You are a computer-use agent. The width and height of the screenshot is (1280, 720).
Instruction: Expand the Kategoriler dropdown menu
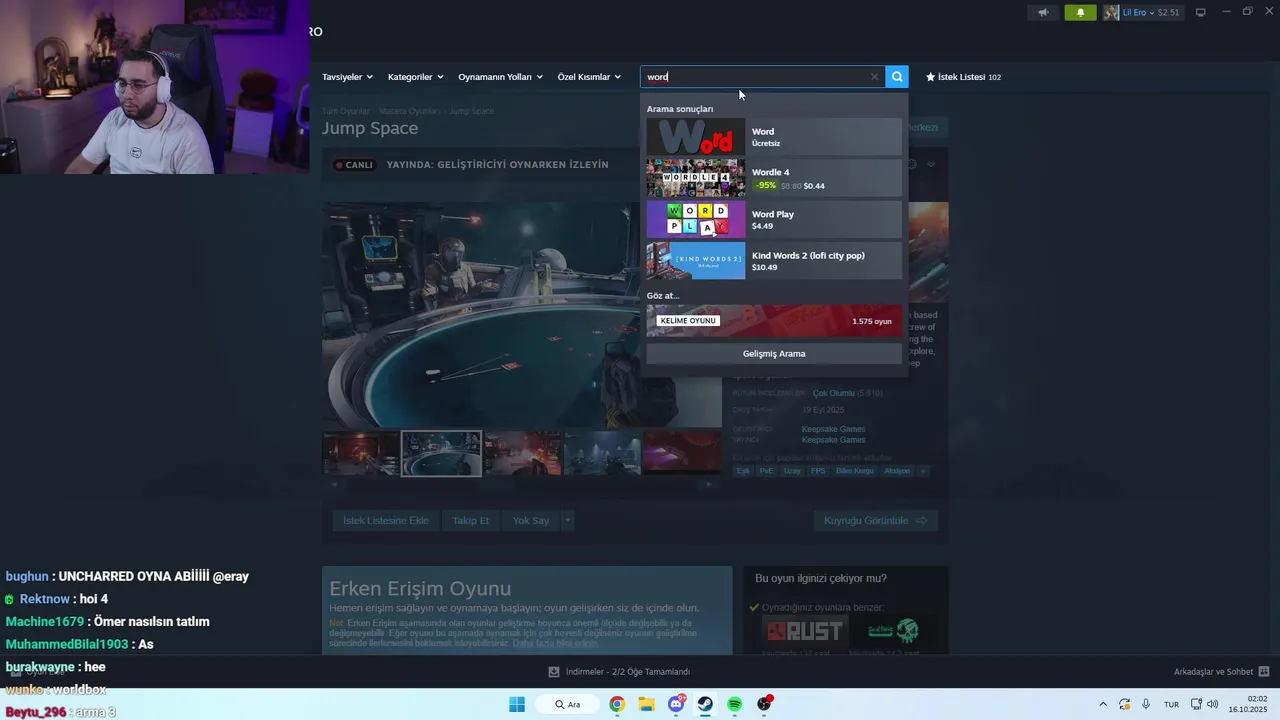415,77
